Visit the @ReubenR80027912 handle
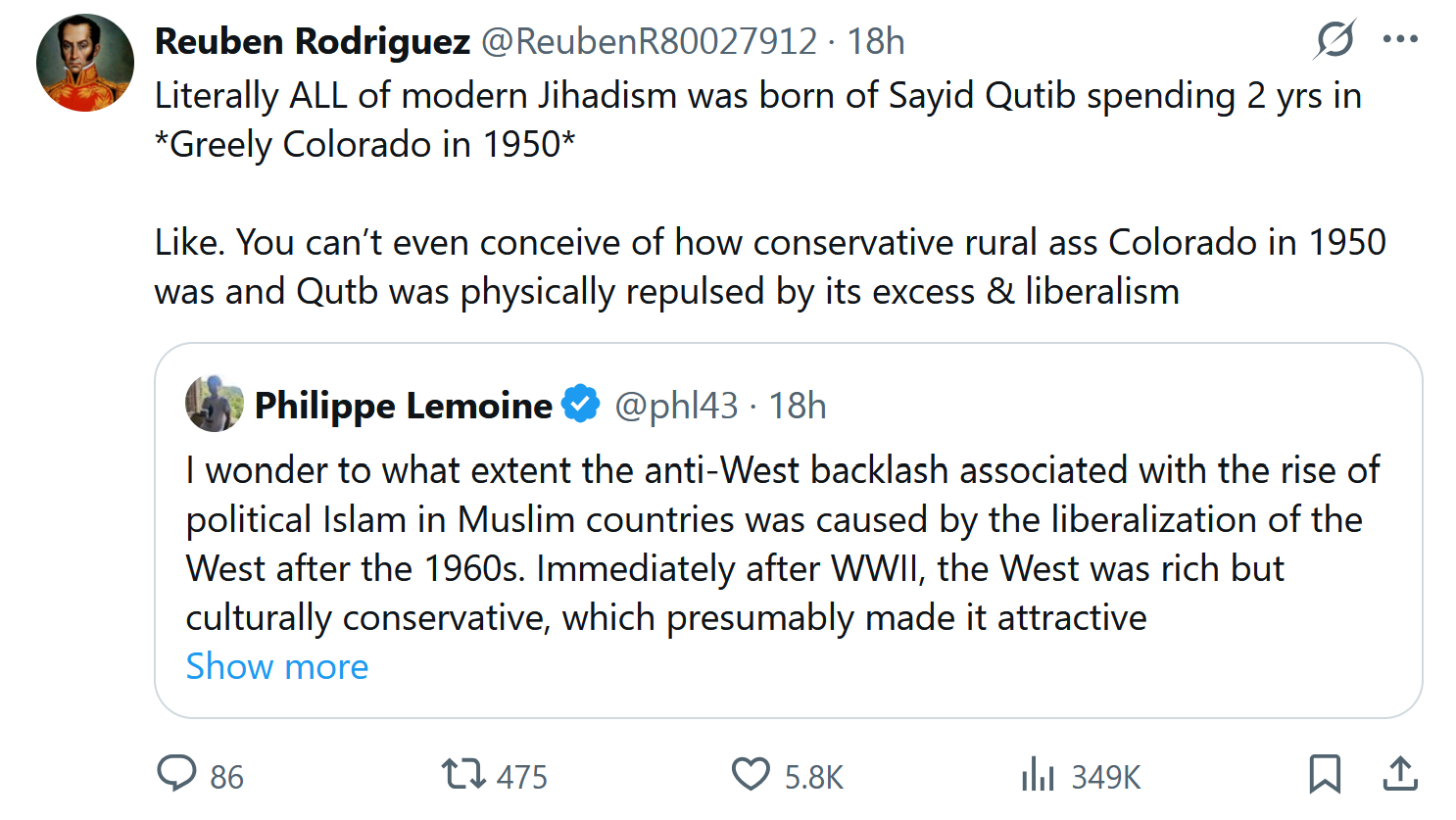Screen dimensions: 1456x820 [x=649, y=41]
